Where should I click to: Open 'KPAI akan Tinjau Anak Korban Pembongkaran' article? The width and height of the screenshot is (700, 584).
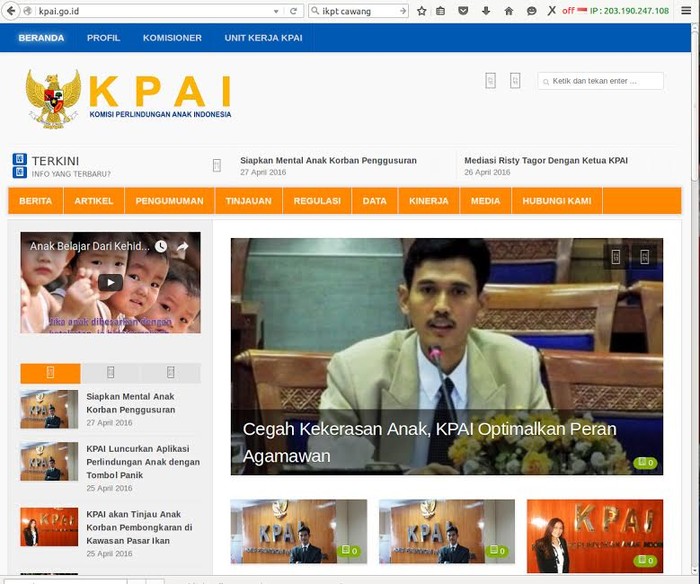pos(139,527)
